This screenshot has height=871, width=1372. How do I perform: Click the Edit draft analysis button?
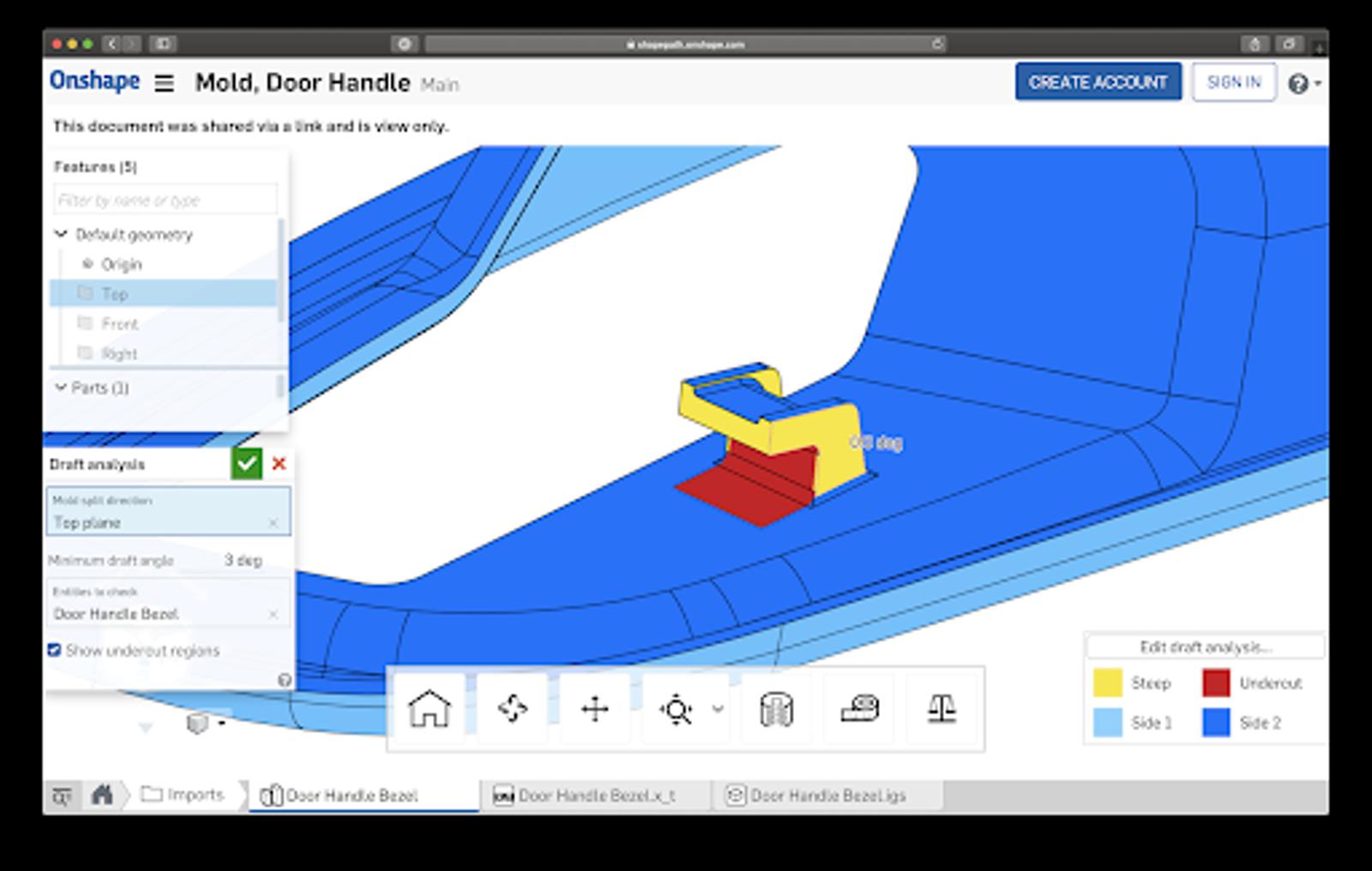[1205, 647]
